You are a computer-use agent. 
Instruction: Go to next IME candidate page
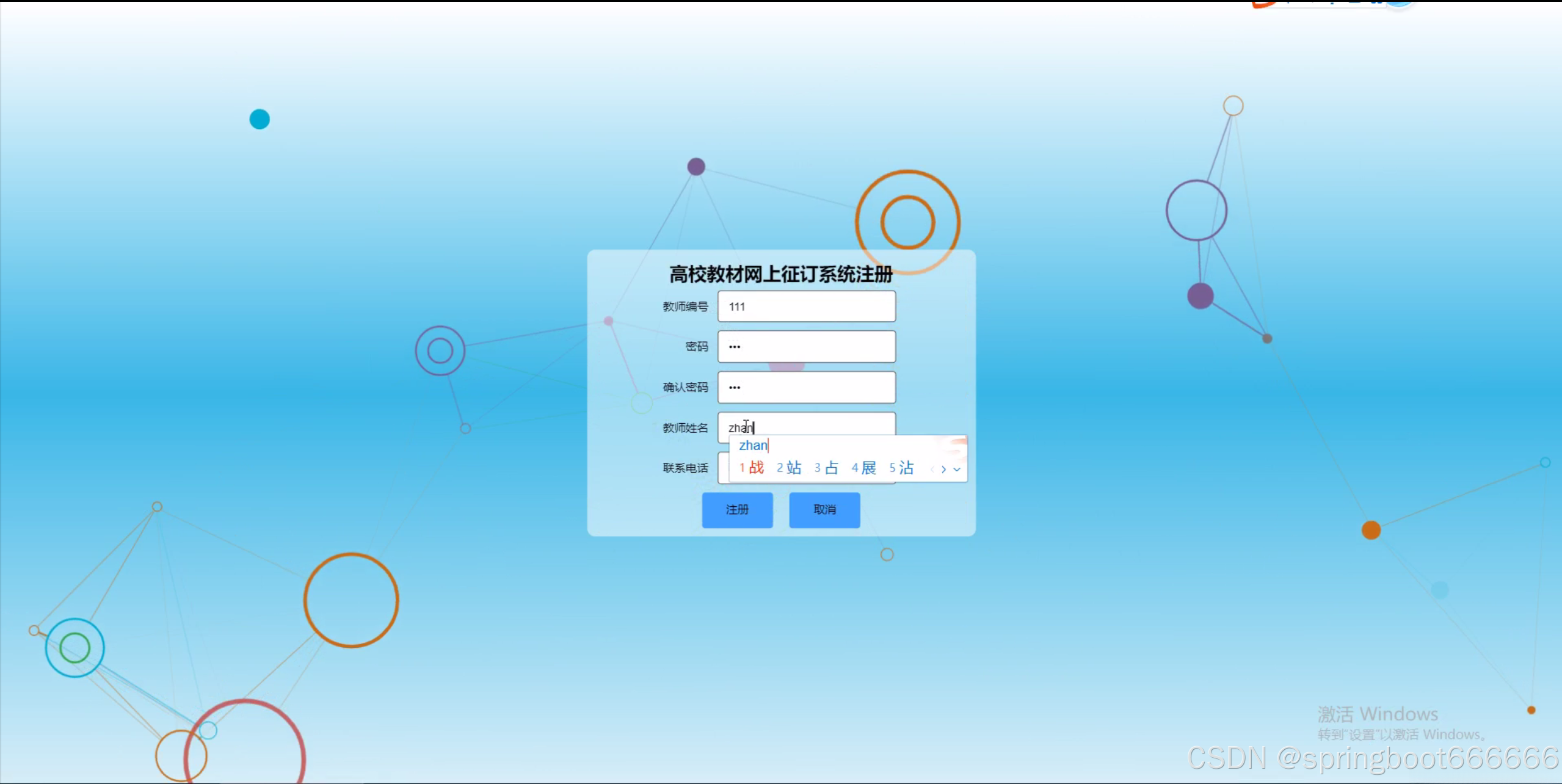(x=944, y=469)
